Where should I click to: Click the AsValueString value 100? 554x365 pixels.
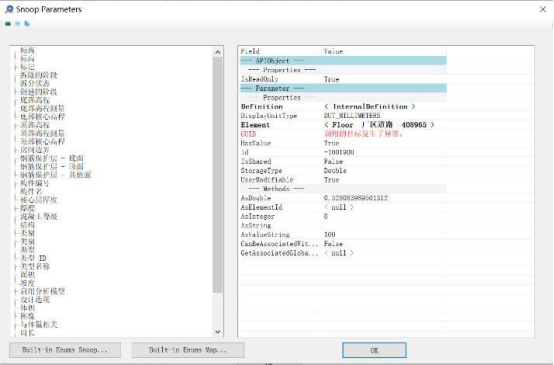(330, 235)
